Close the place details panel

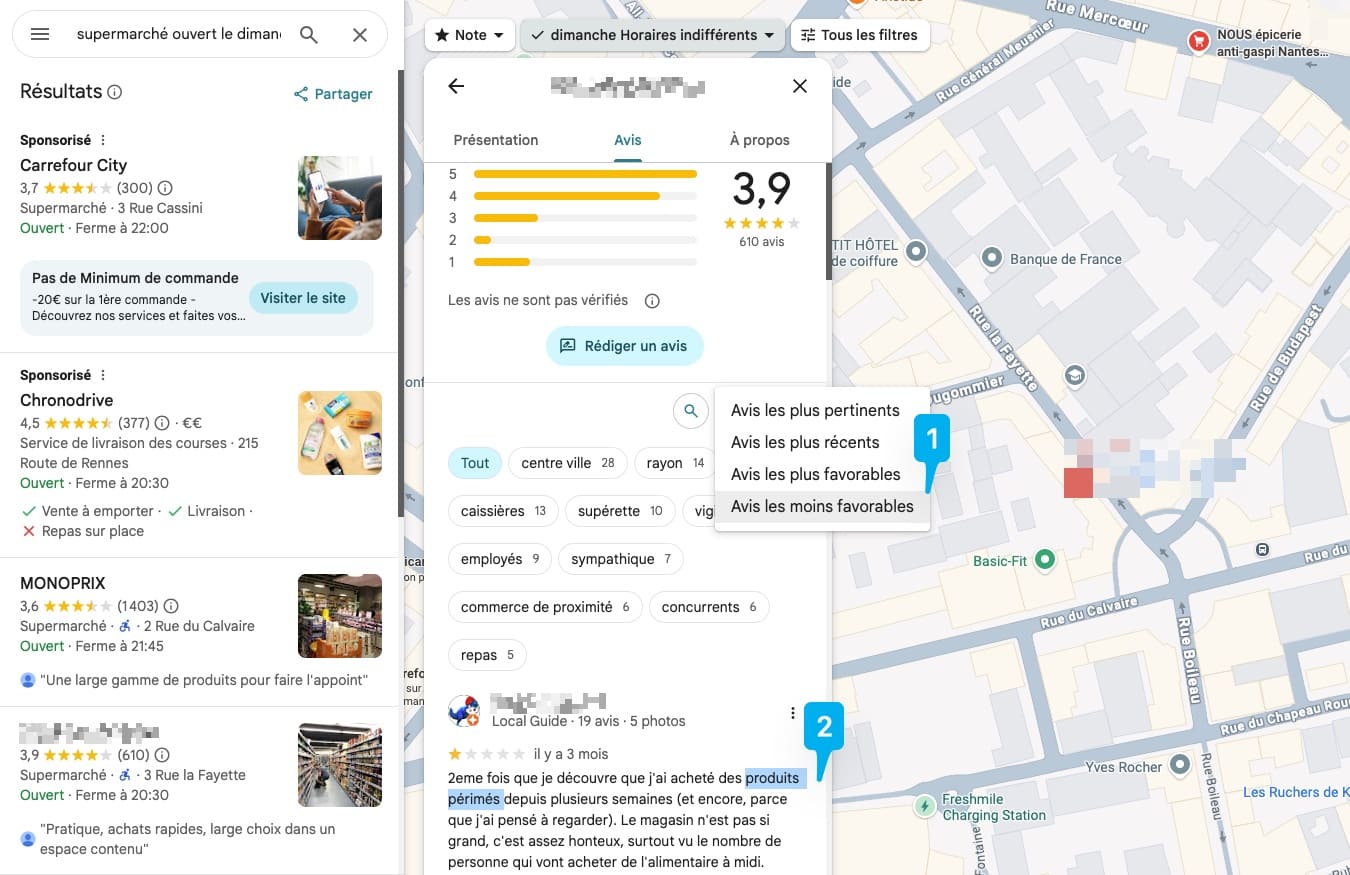pos(800,86)
